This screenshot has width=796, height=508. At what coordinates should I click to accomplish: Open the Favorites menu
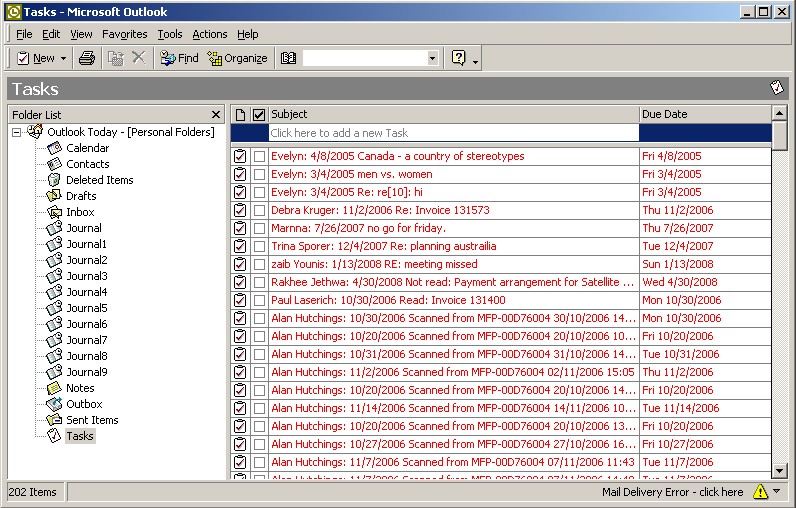(x=124, y=34)
